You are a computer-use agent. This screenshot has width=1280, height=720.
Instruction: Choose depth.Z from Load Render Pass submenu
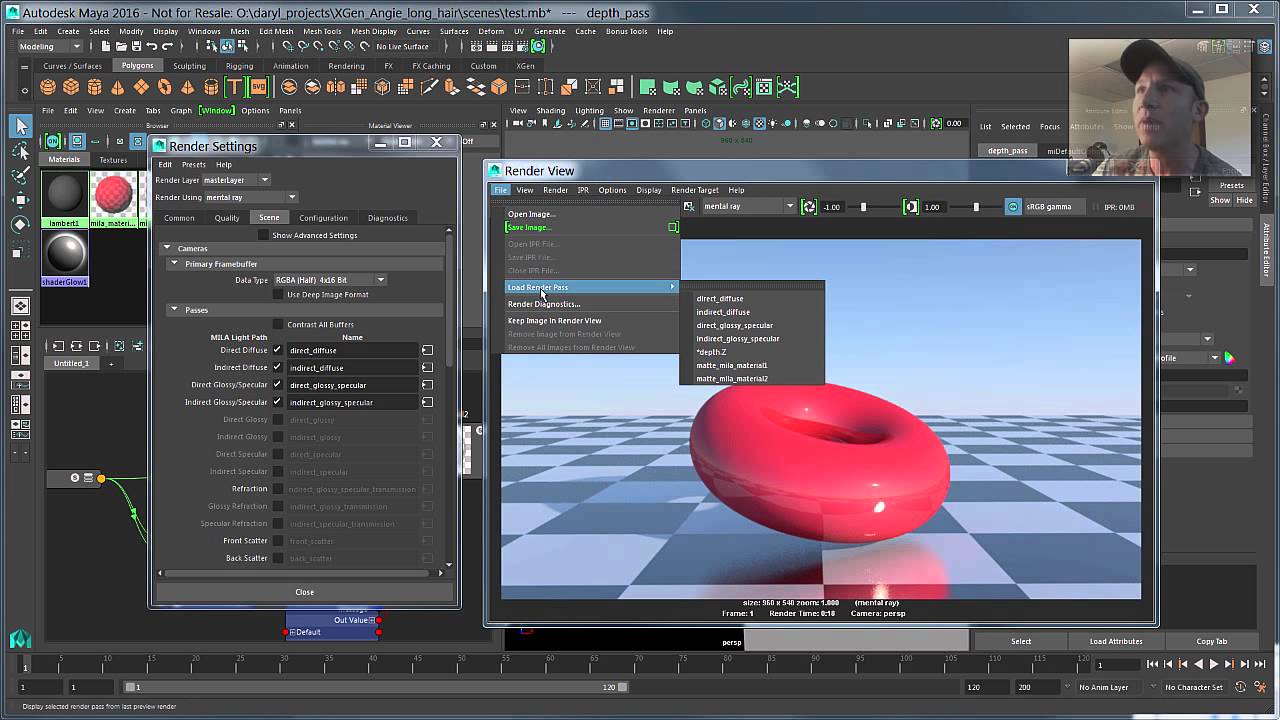(x=712, y=352)
